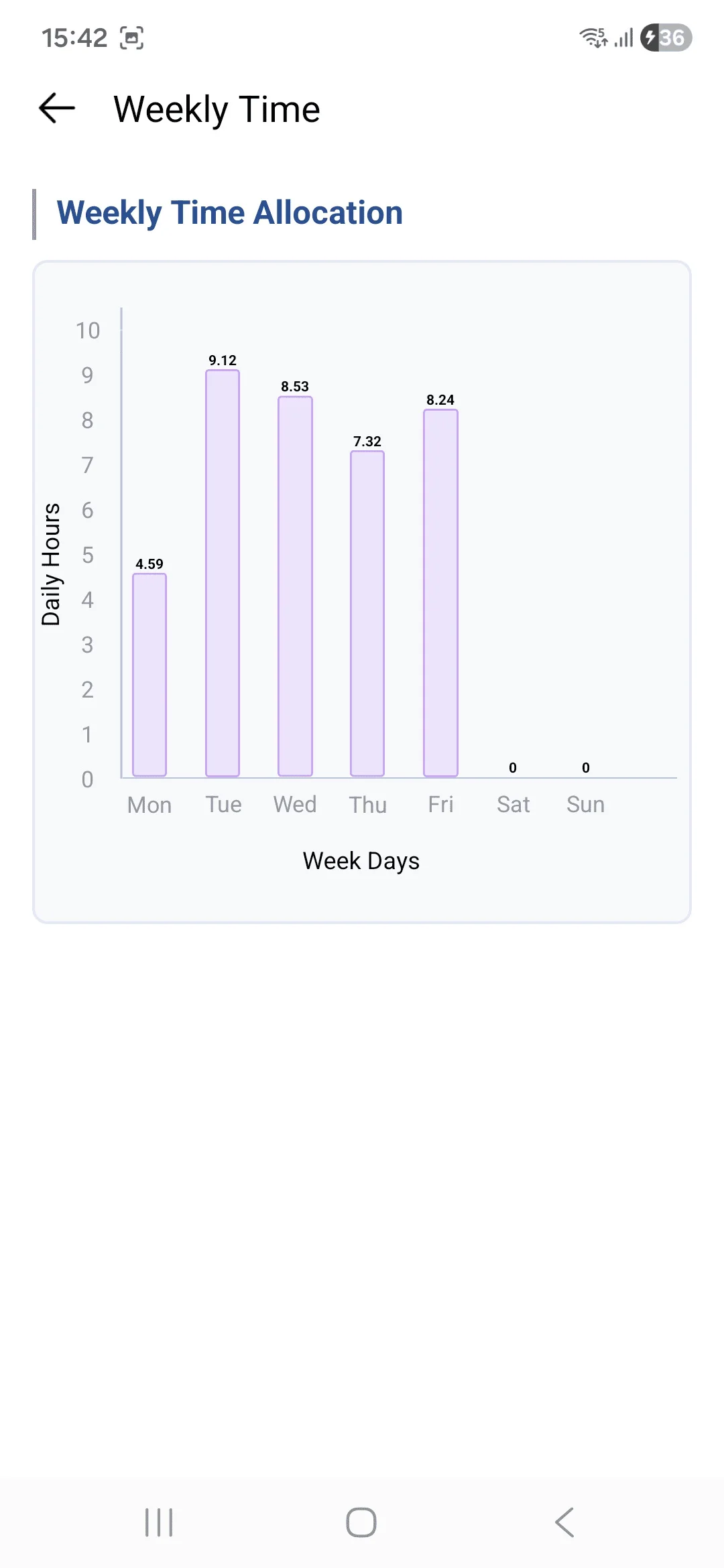
Task: Tap the Daily Hours axis label
Action: coord(51,564)
